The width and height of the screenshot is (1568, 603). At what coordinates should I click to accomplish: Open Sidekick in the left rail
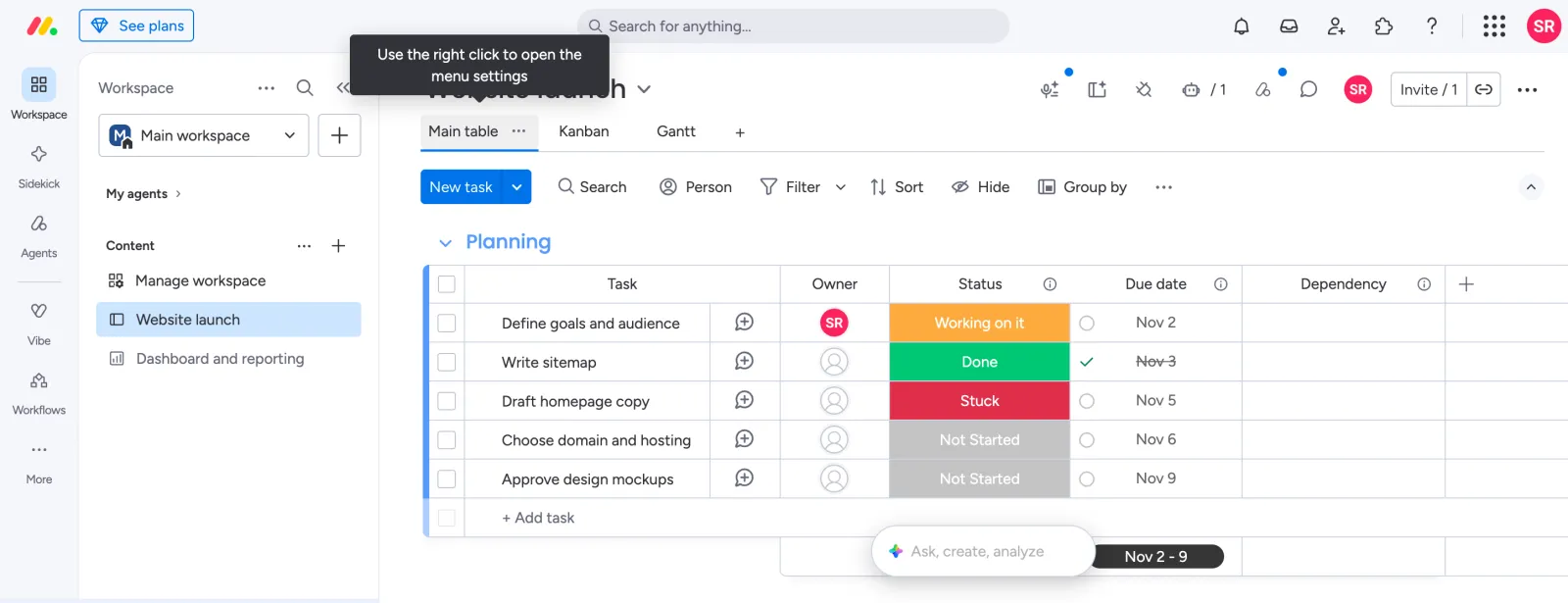point(39,166)
